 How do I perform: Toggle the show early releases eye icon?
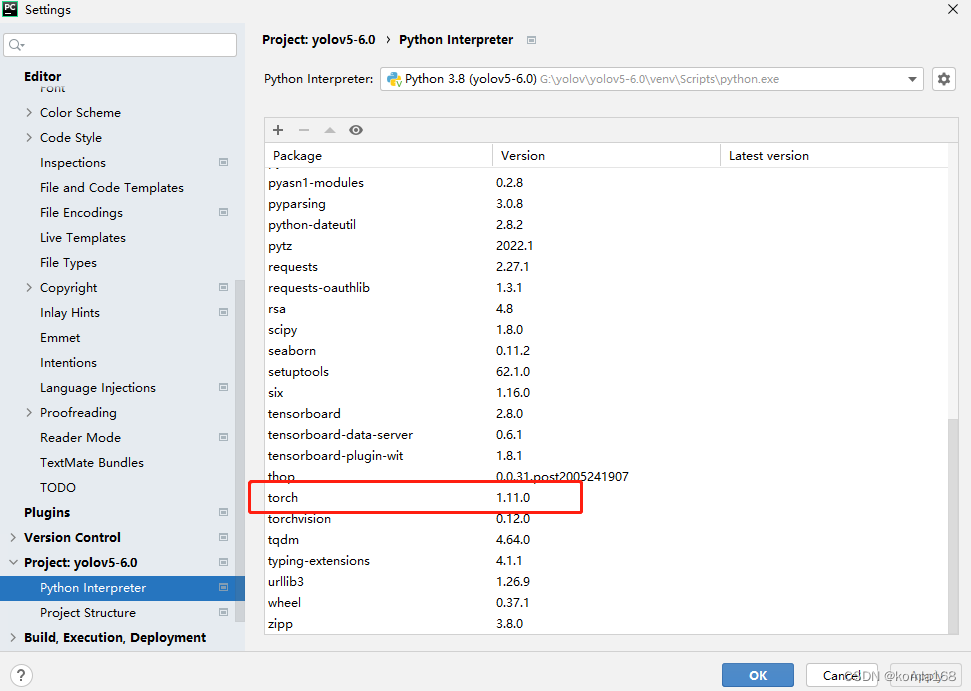pos(356,130)
